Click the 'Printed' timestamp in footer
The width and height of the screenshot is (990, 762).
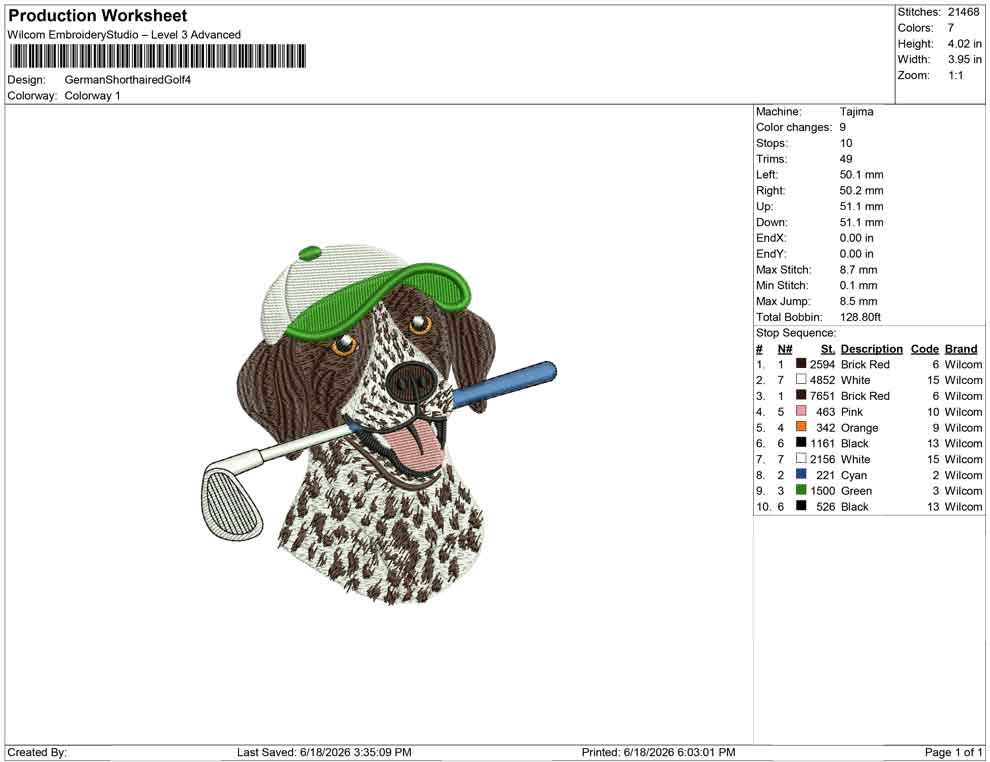coord(659,752)
